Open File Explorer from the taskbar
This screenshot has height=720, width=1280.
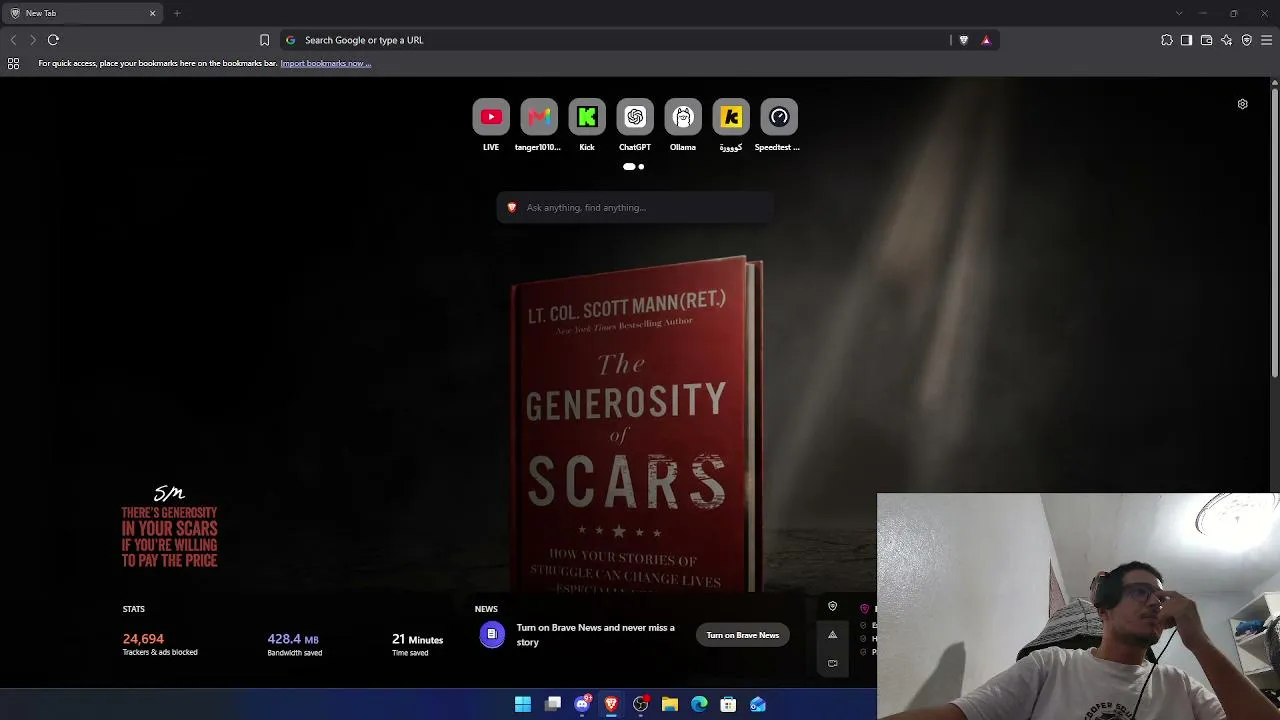coord(670,704)
